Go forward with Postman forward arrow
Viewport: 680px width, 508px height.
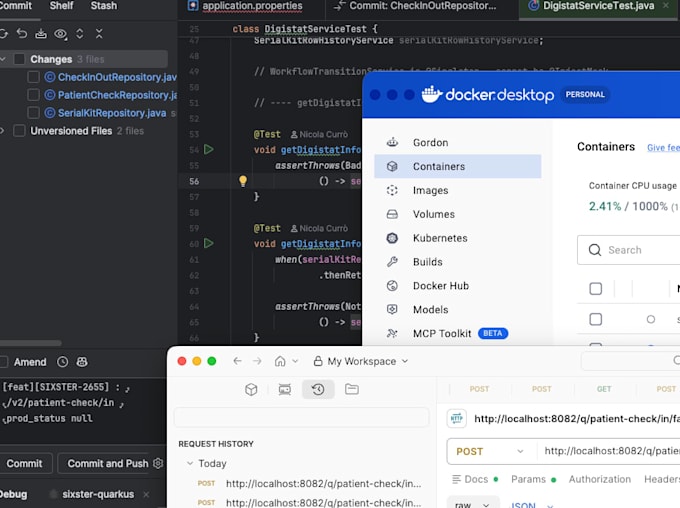257,361
